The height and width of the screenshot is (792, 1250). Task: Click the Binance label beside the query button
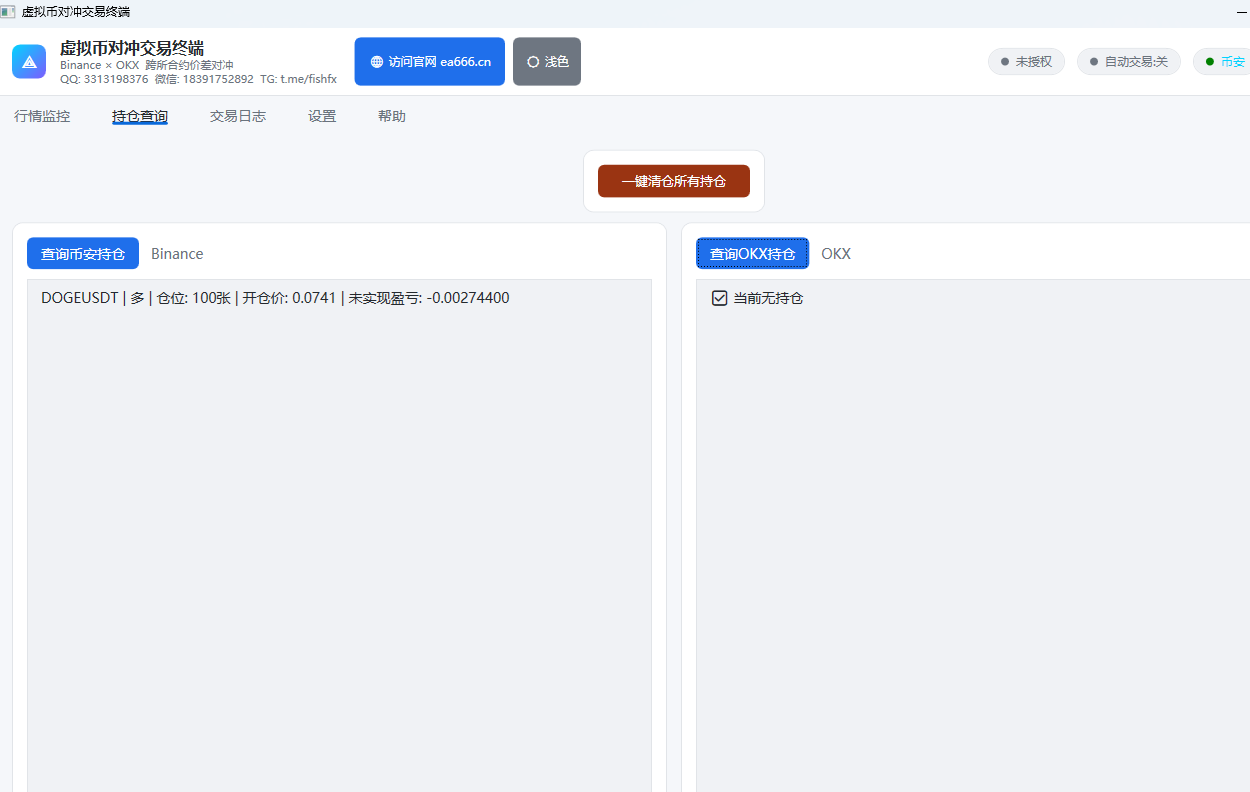177,254
